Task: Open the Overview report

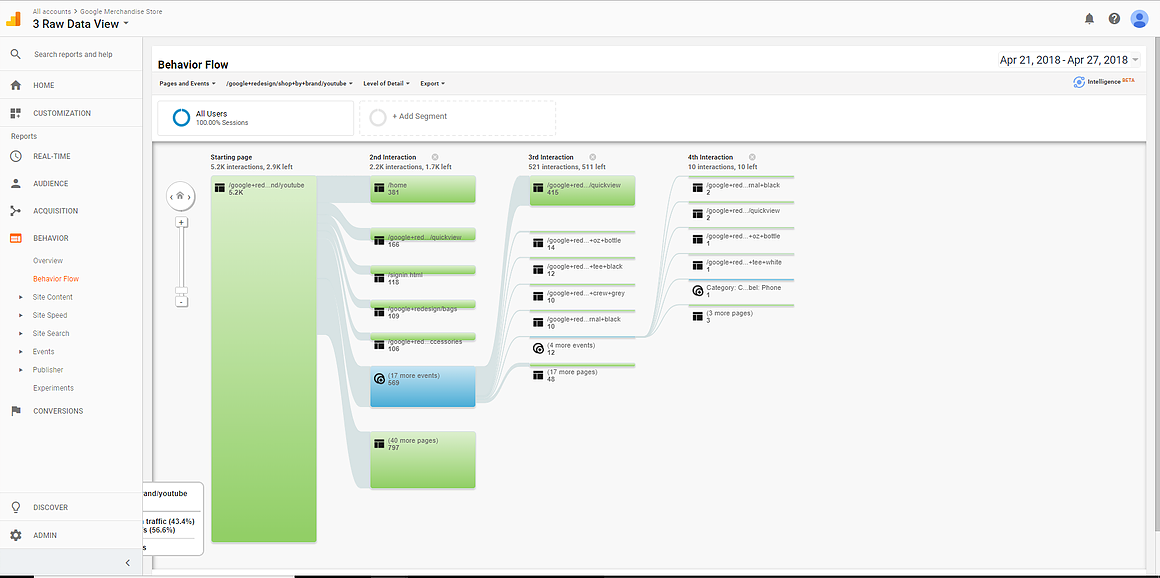Action: [x=48, y=261]
